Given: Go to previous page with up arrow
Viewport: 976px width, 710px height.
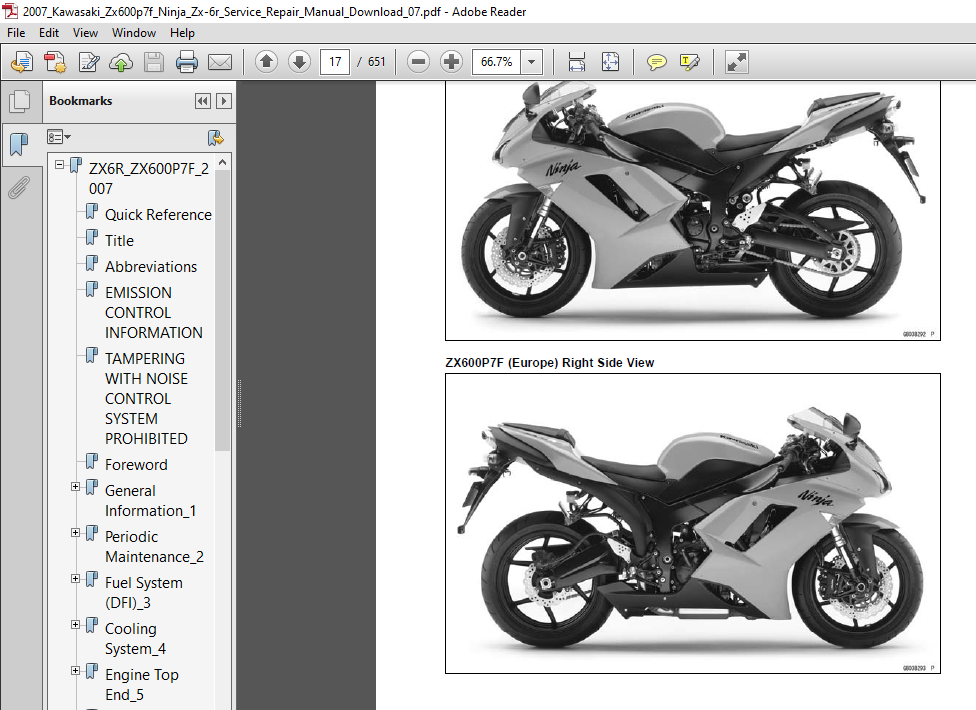Looking at the screenshot, I should pos(266,62).
